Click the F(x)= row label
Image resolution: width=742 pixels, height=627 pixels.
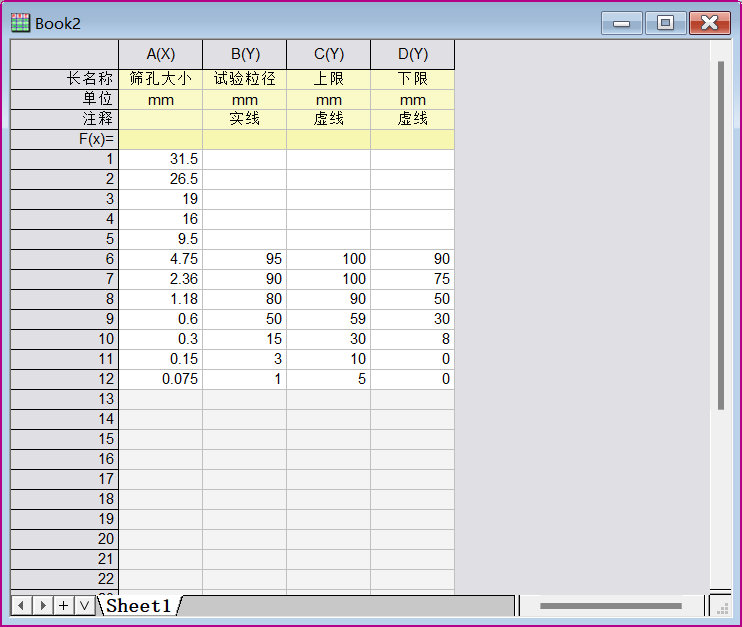(x=64, y=139)
